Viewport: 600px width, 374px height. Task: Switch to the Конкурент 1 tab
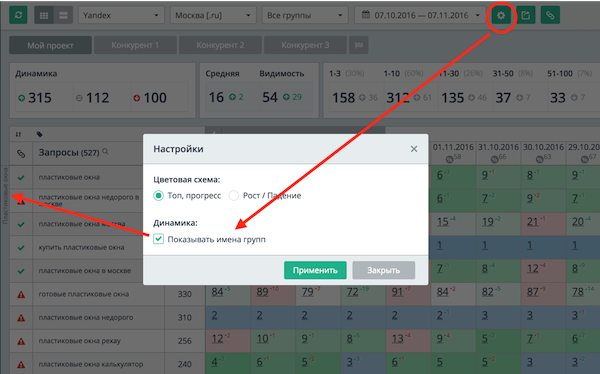tap(135, 45)
